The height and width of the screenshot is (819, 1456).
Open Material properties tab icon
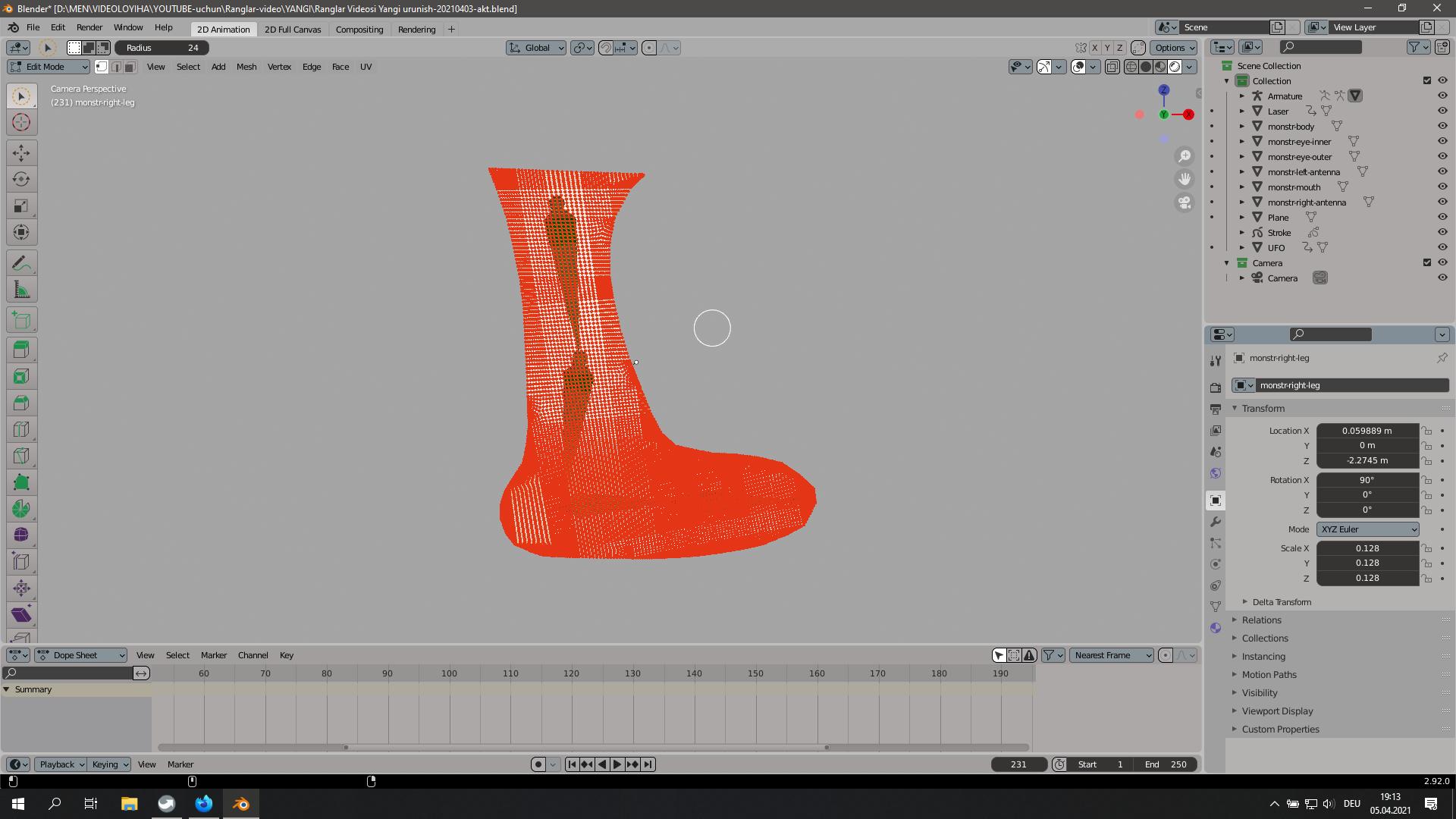[x=1216, y=628]
